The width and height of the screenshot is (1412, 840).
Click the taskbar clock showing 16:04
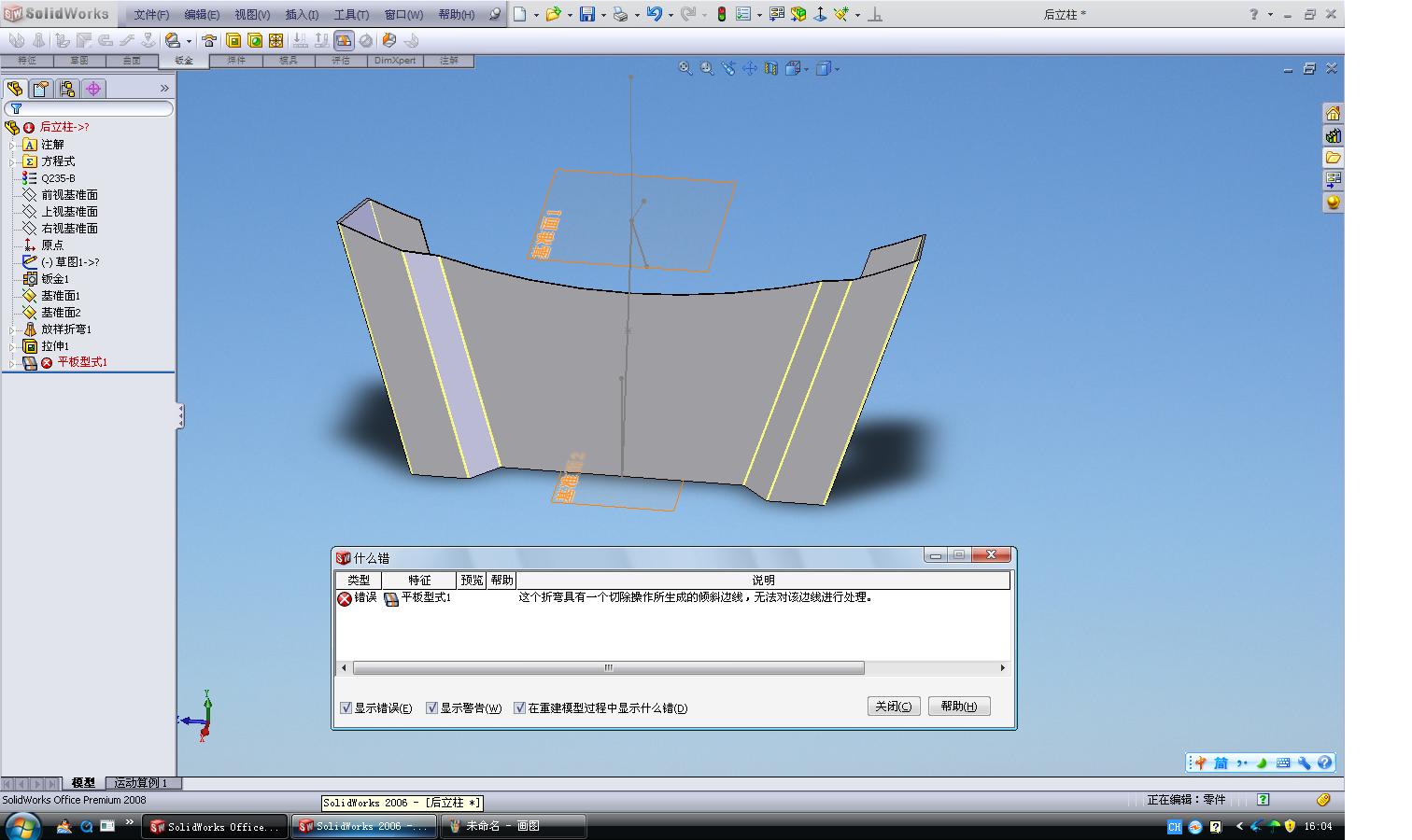1318,826
